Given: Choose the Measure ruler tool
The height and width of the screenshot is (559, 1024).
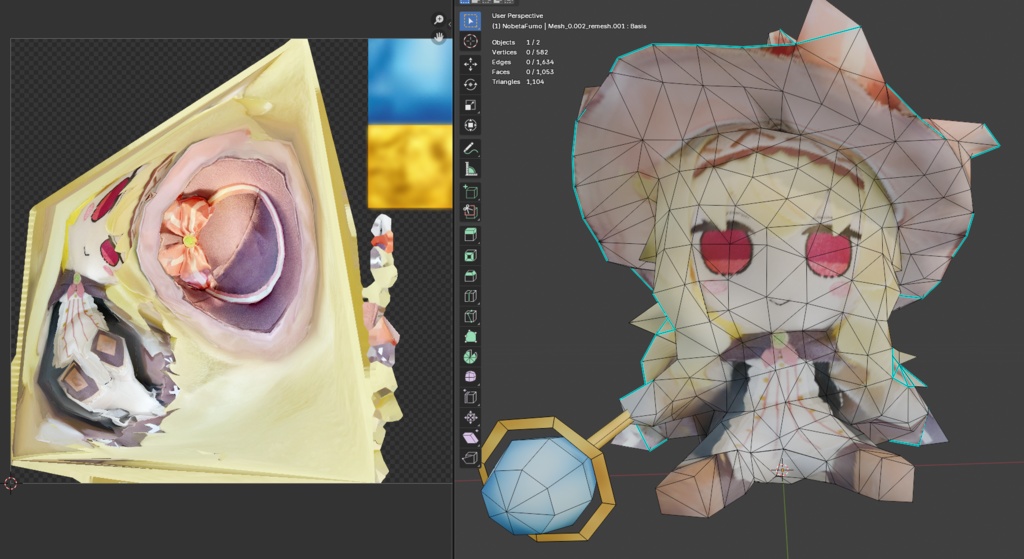Looking at the screenshot, I should pos(470,169).
